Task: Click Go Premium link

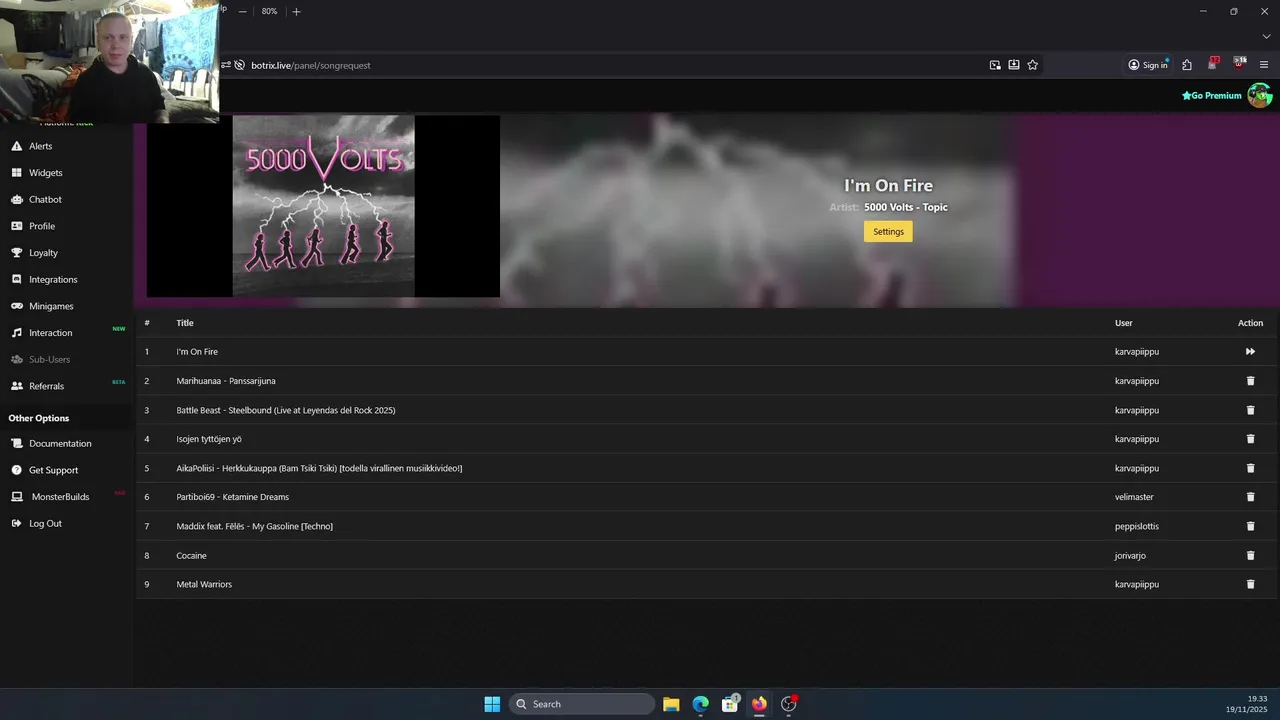Action: pos(1212,96)
